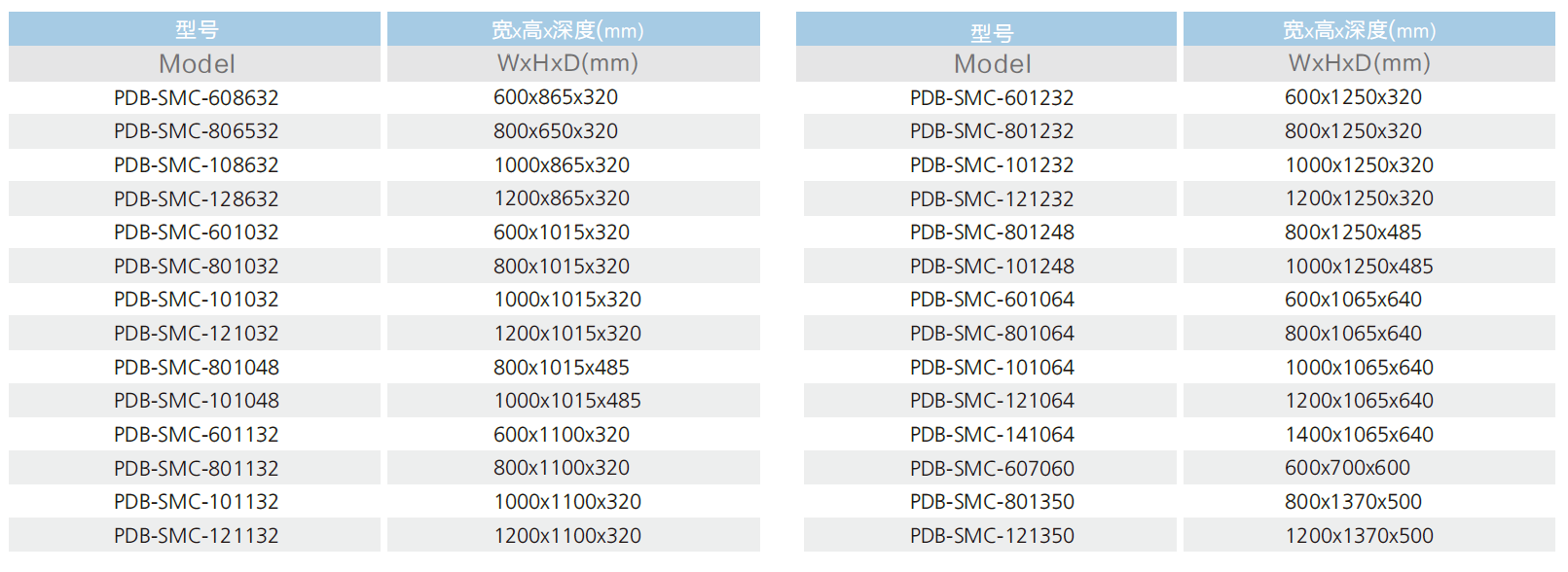
Task: Select model cell PDB-SMC-608632
Action: point(195,97)
